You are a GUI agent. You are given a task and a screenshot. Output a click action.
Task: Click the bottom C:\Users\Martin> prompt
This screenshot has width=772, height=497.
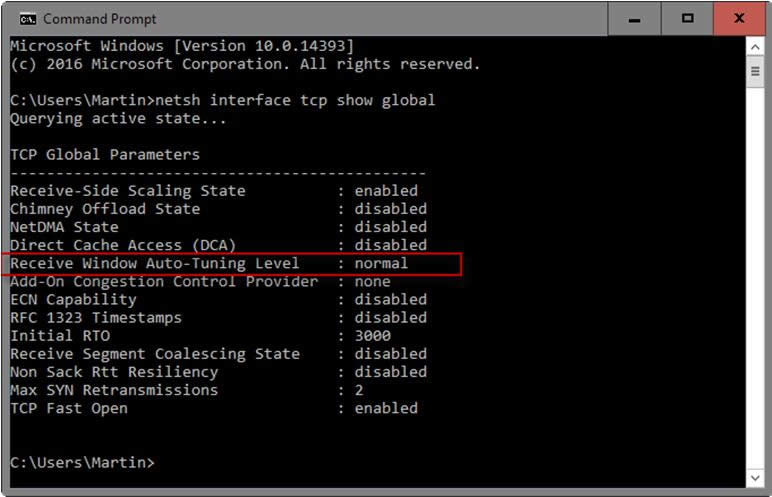[83, 462]
